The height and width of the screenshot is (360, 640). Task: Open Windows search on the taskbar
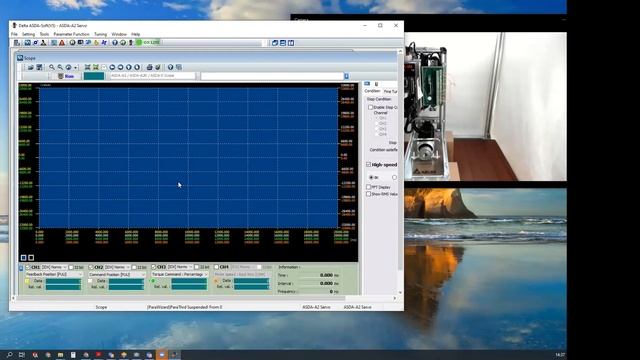pyautogui.click(x=9, y=355)
